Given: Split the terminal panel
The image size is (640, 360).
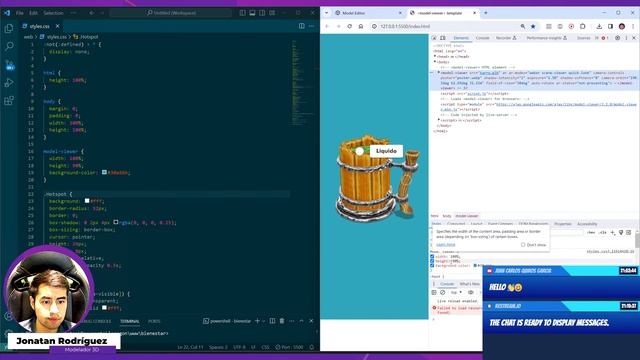Looking at the screenshot, I should point(272,321).
